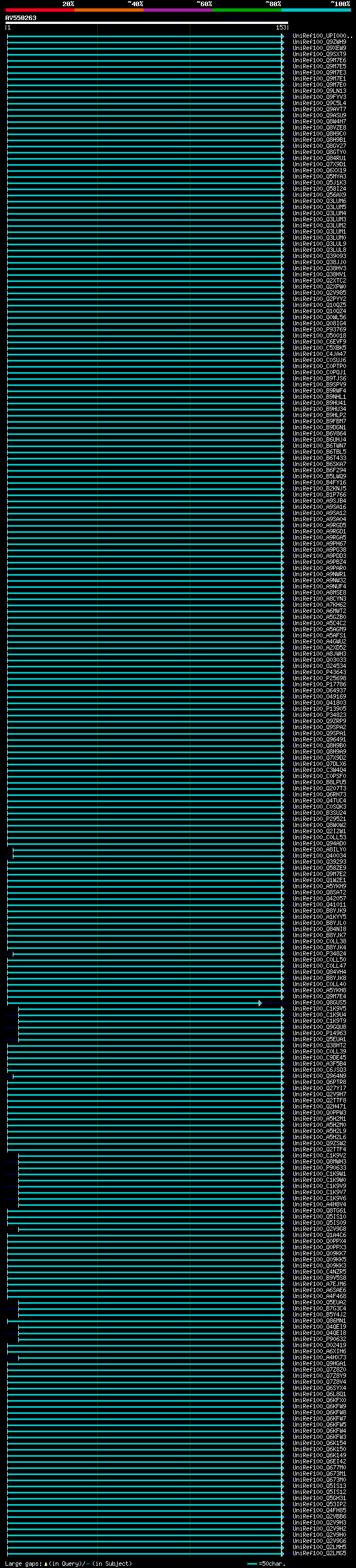The width and height of the screenshot is (356, 1568).
Task: Click the hit label UniRef100_Q84NI8
Action: point(319,929)
